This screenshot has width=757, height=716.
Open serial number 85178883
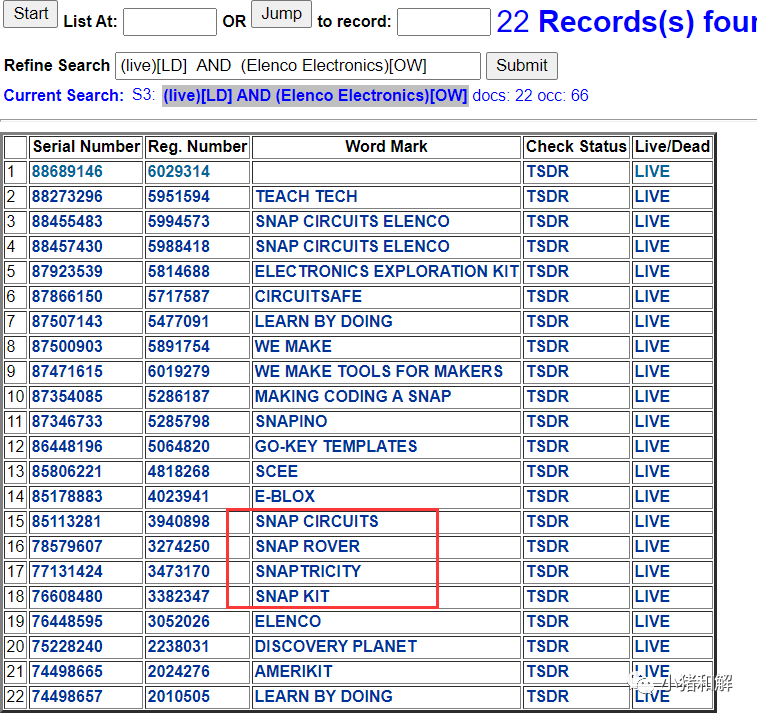coord(67,497)
